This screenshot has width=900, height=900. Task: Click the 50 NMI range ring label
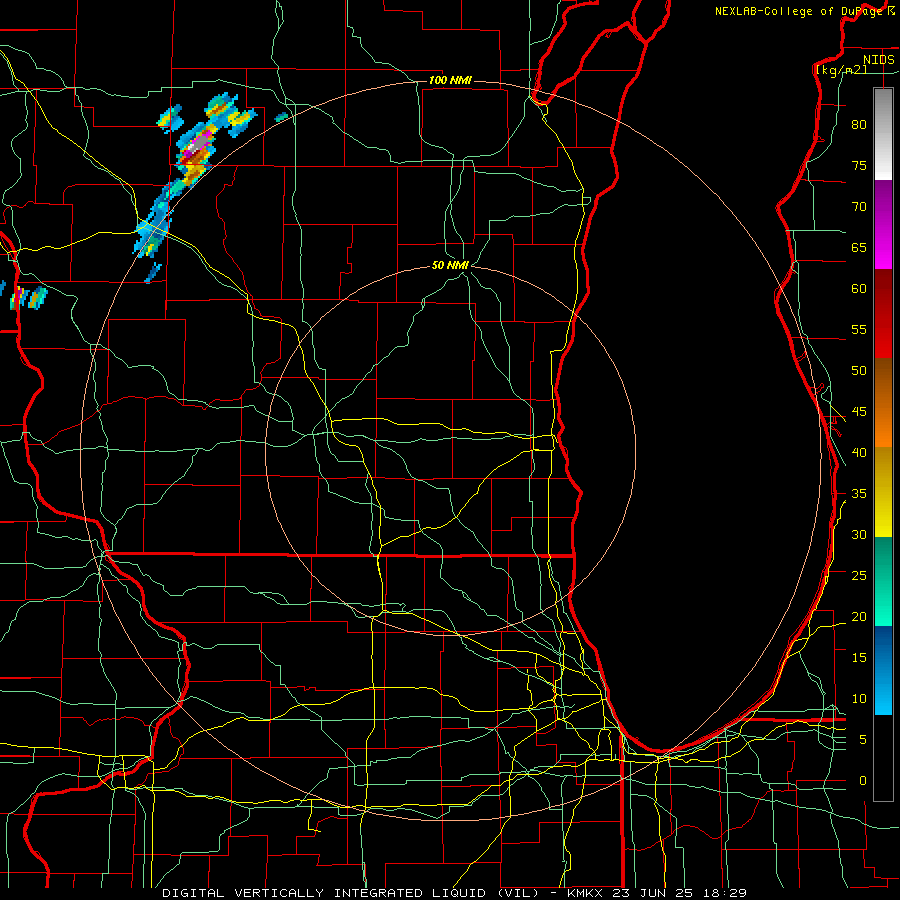coord(450,265)
